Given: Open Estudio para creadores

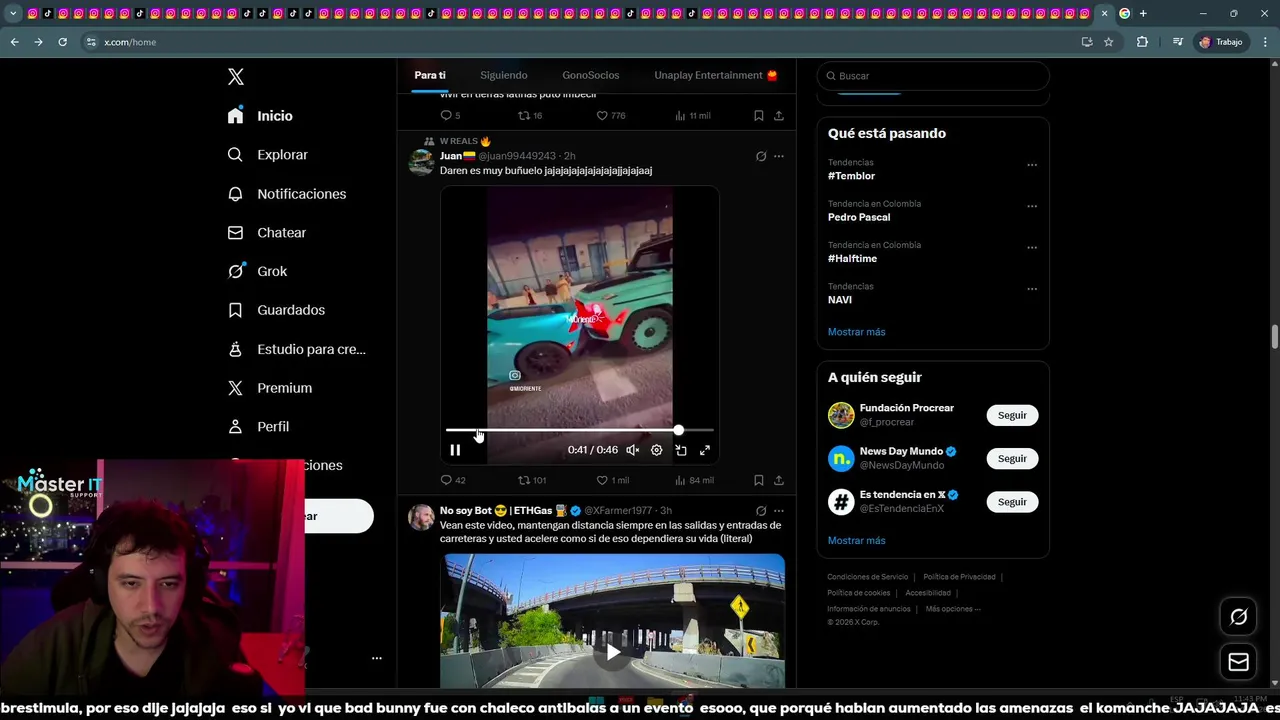Looking at the screenshot, I should click(296, 349).
